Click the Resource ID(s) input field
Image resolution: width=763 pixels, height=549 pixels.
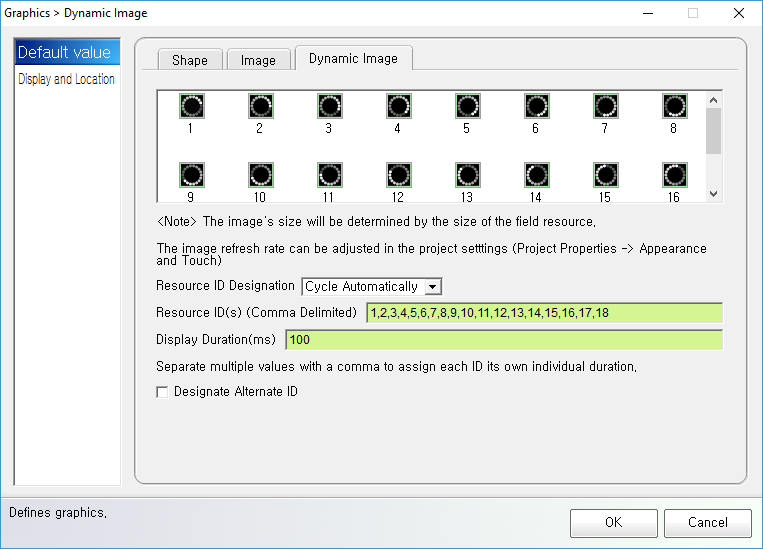coord(543,313)
